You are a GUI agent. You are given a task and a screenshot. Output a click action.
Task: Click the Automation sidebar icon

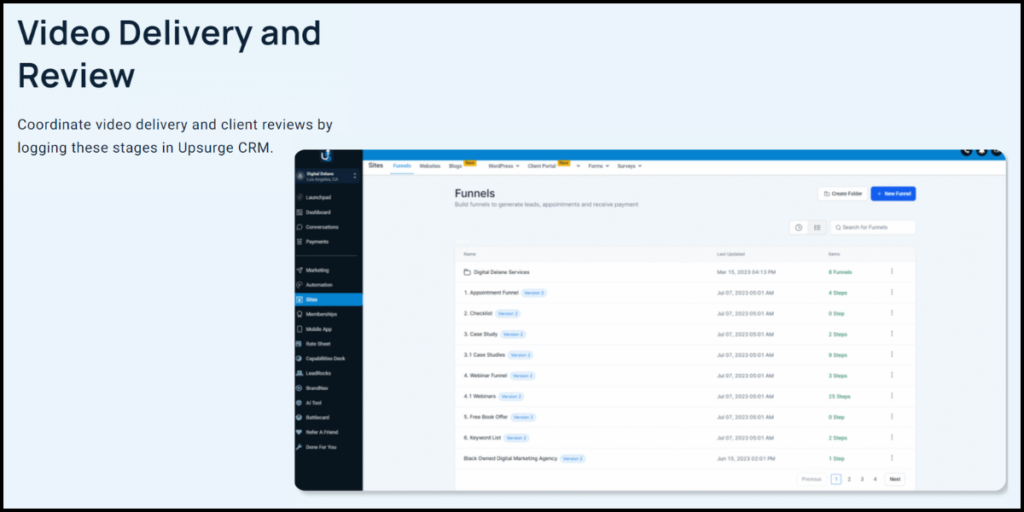pyautogui.click(x=299, y=285)
